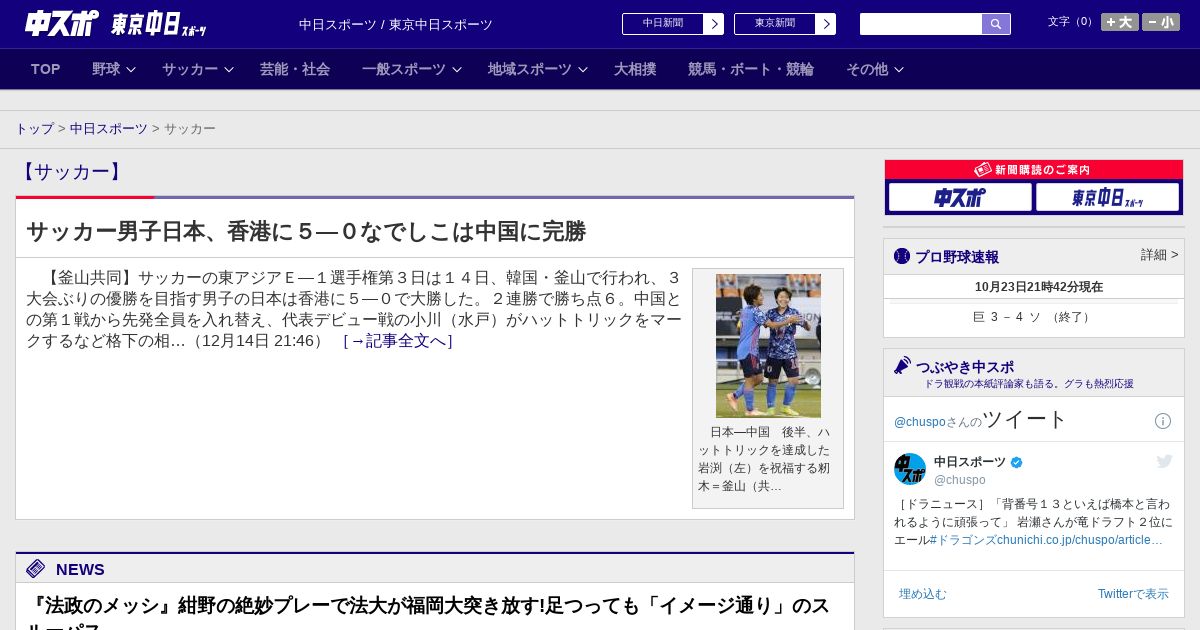The image size is (1200, 630).
Task: Open the 東京新聞 link arrow
Action: (825, 24)
